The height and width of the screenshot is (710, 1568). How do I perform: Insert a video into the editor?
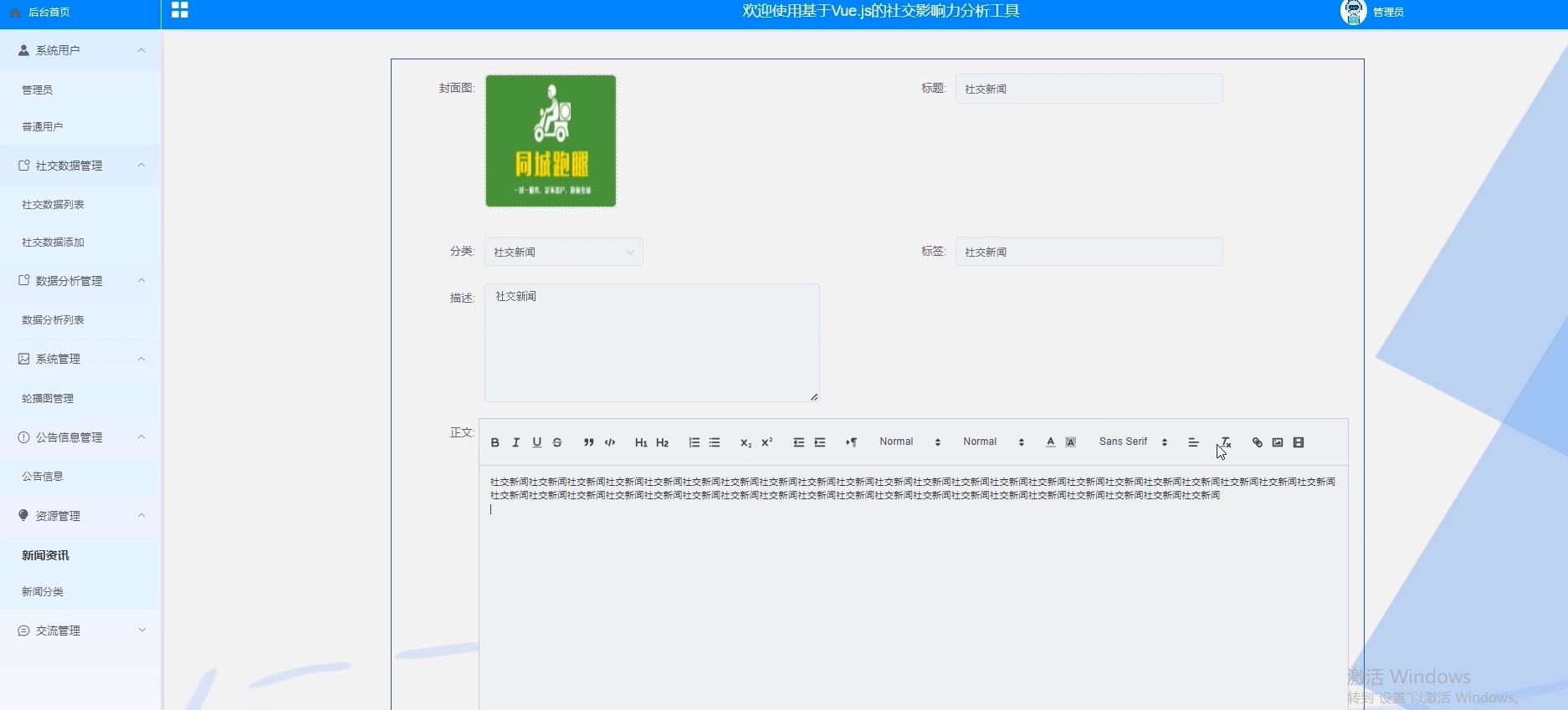[x=1299, y=442]
